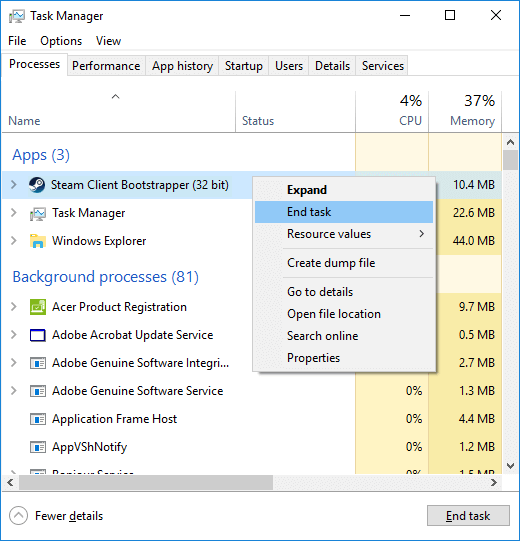The width and height of the screenshot is (520, 541).
Task: Click the 0.5 MB memory value
Action: (477, 335)
